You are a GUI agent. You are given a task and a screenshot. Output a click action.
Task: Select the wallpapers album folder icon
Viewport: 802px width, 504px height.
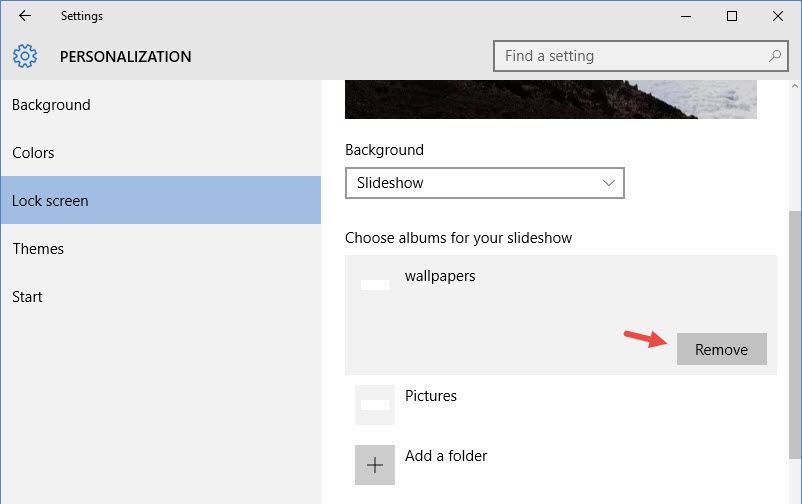pos(375,285)
